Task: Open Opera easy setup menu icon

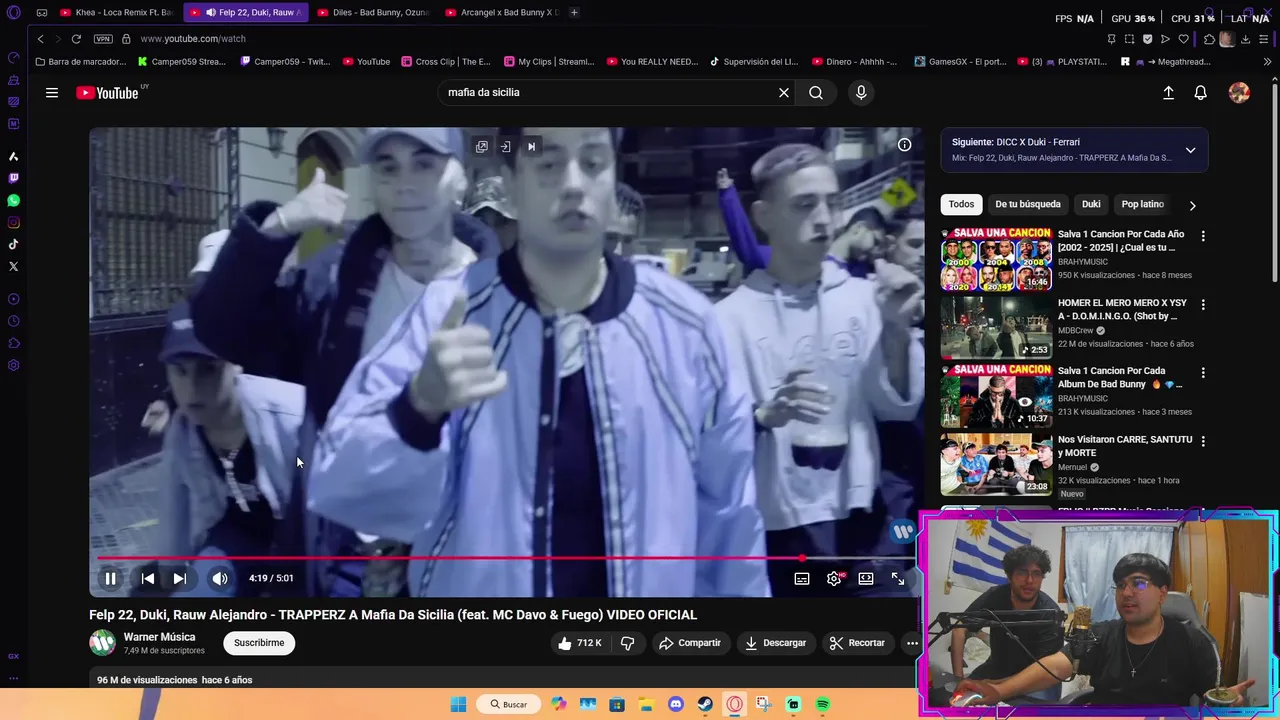Action: point(1263,39)
